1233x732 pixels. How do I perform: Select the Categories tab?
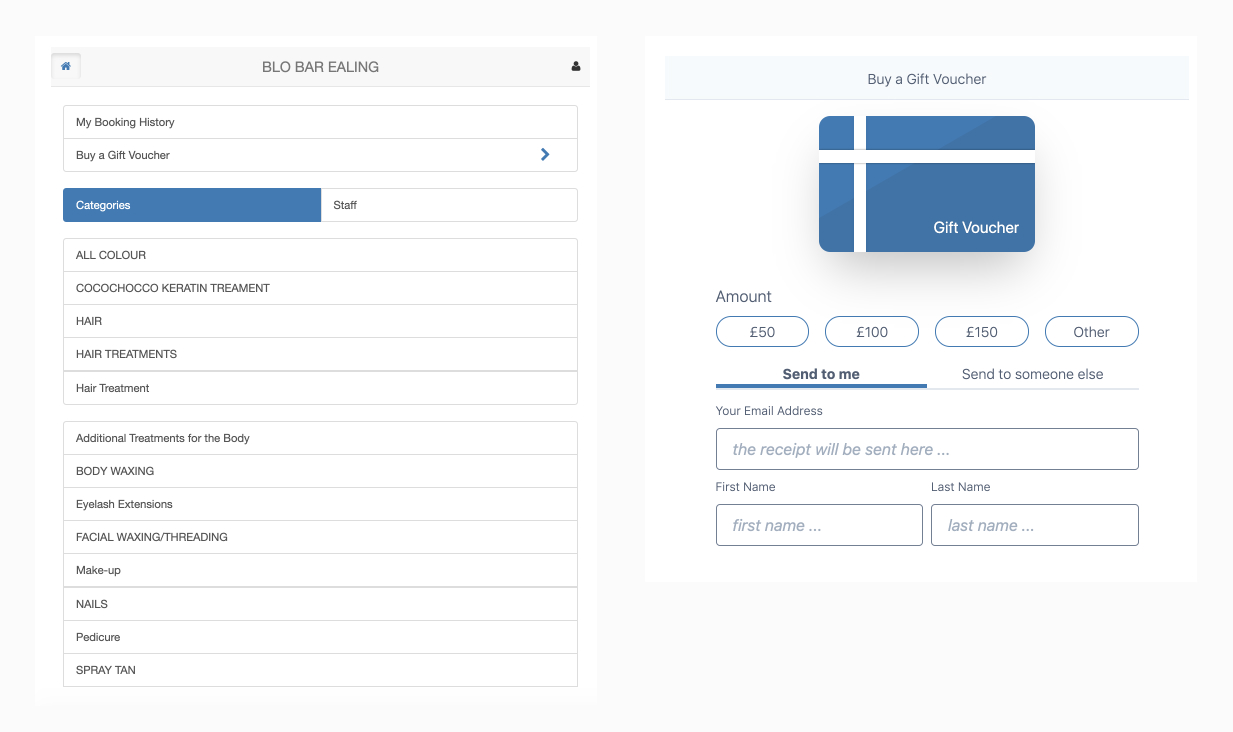[192, 205]
